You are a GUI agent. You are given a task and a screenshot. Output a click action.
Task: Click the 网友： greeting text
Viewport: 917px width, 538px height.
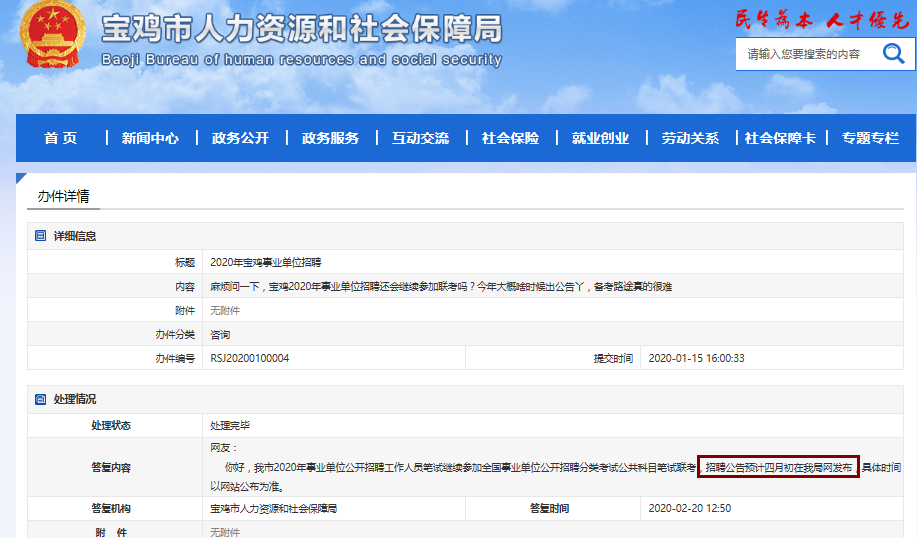coord(223,448)
